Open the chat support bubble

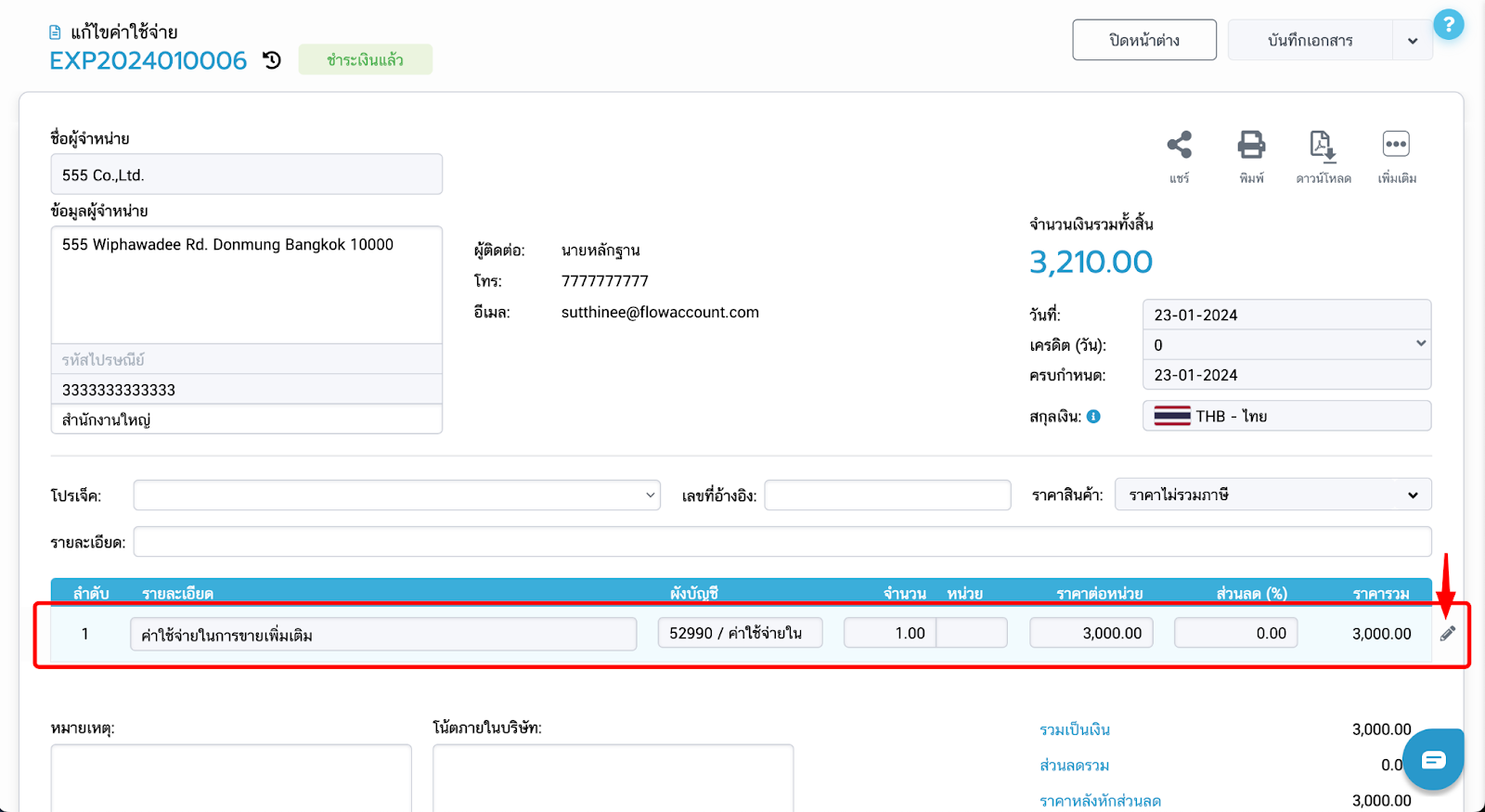[x=1433, y=760]
